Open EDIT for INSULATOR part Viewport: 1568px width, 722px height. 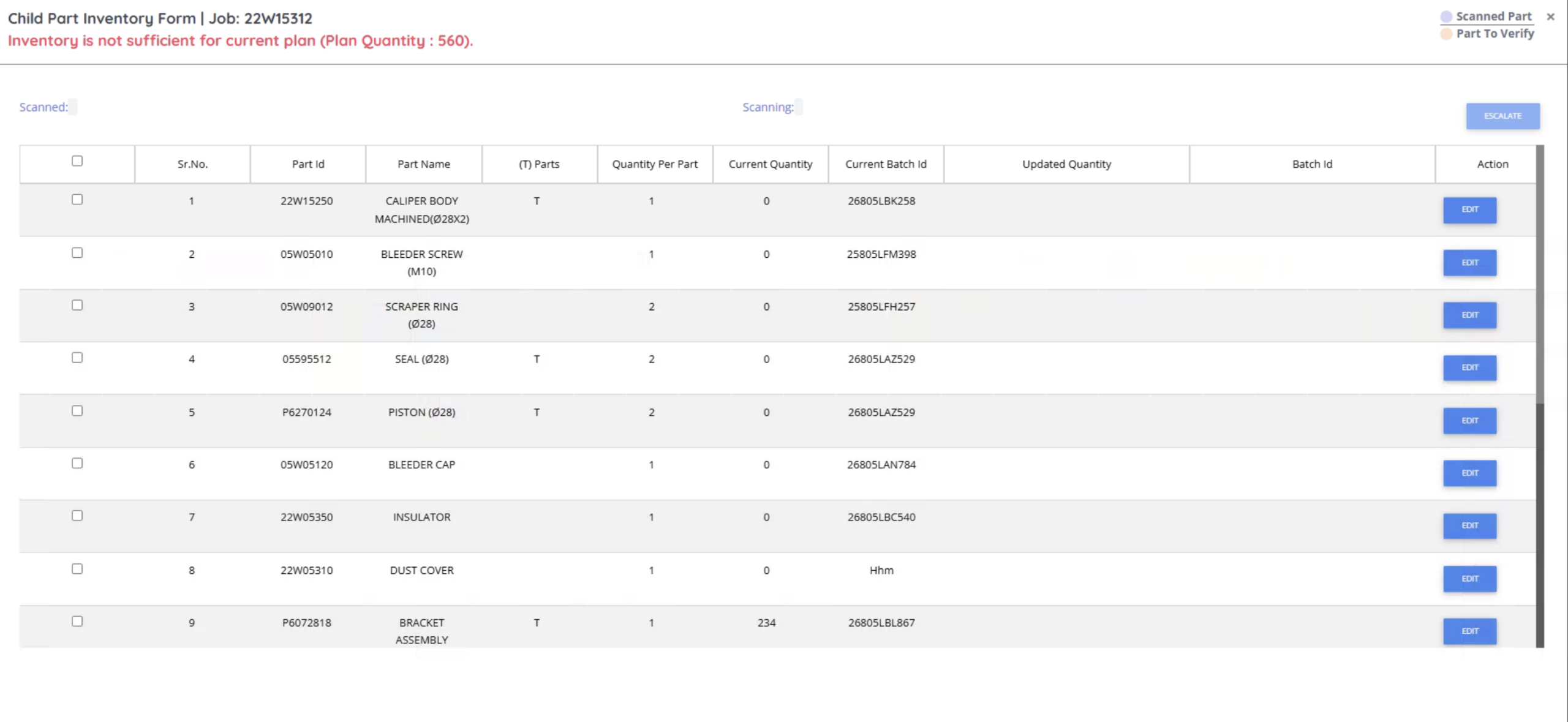click(x=1469, y=526)
